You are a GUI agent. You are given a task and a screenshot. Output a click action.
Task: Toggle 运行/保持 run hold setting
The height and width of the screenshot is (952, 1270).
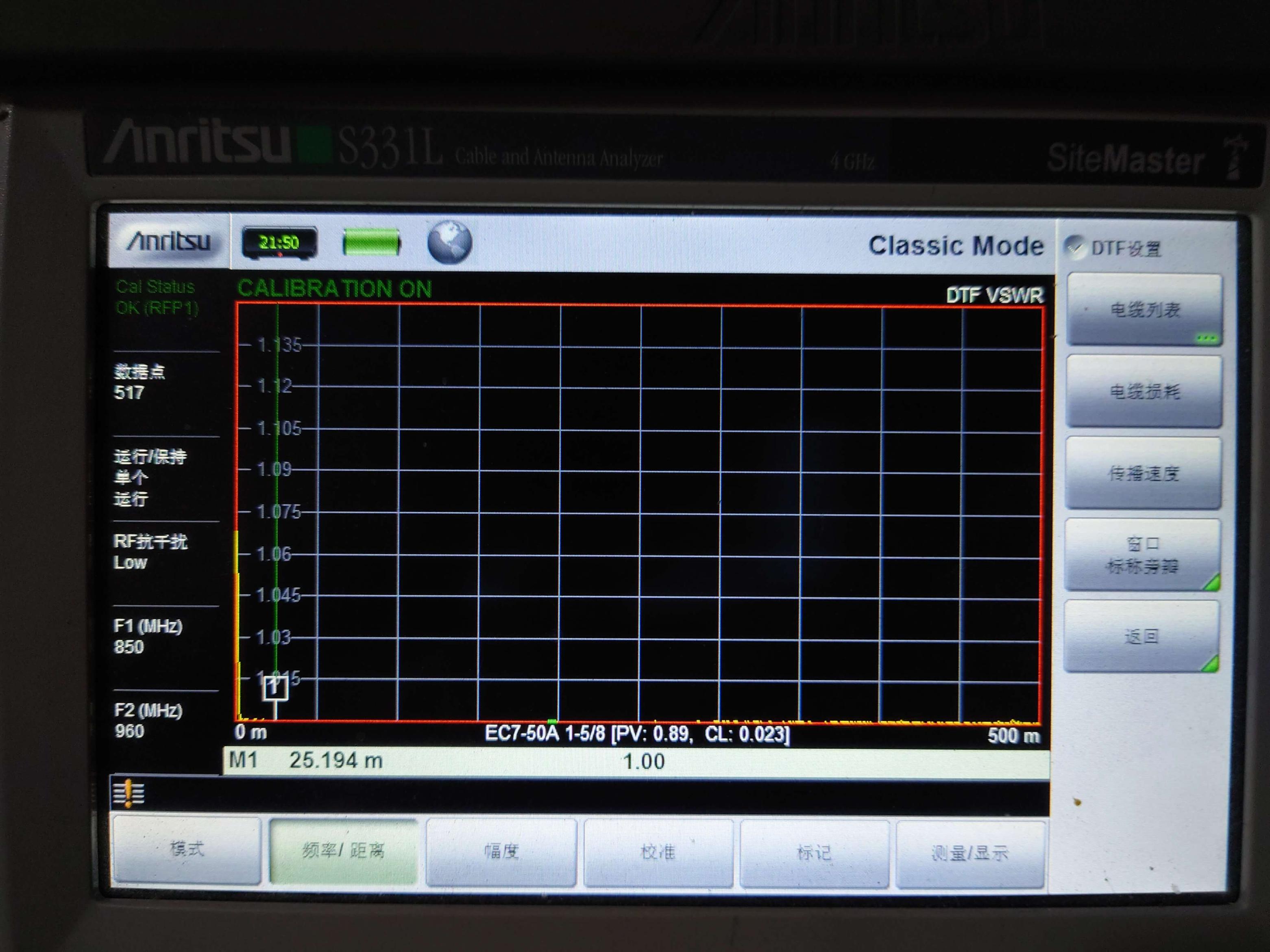coord(150,478)
